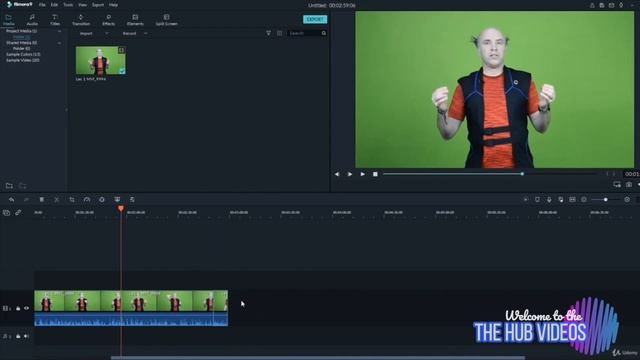Switch to the Titles tab
This screenshot has height=360, width=640.
pyautogui.click(x=55, y=20)
